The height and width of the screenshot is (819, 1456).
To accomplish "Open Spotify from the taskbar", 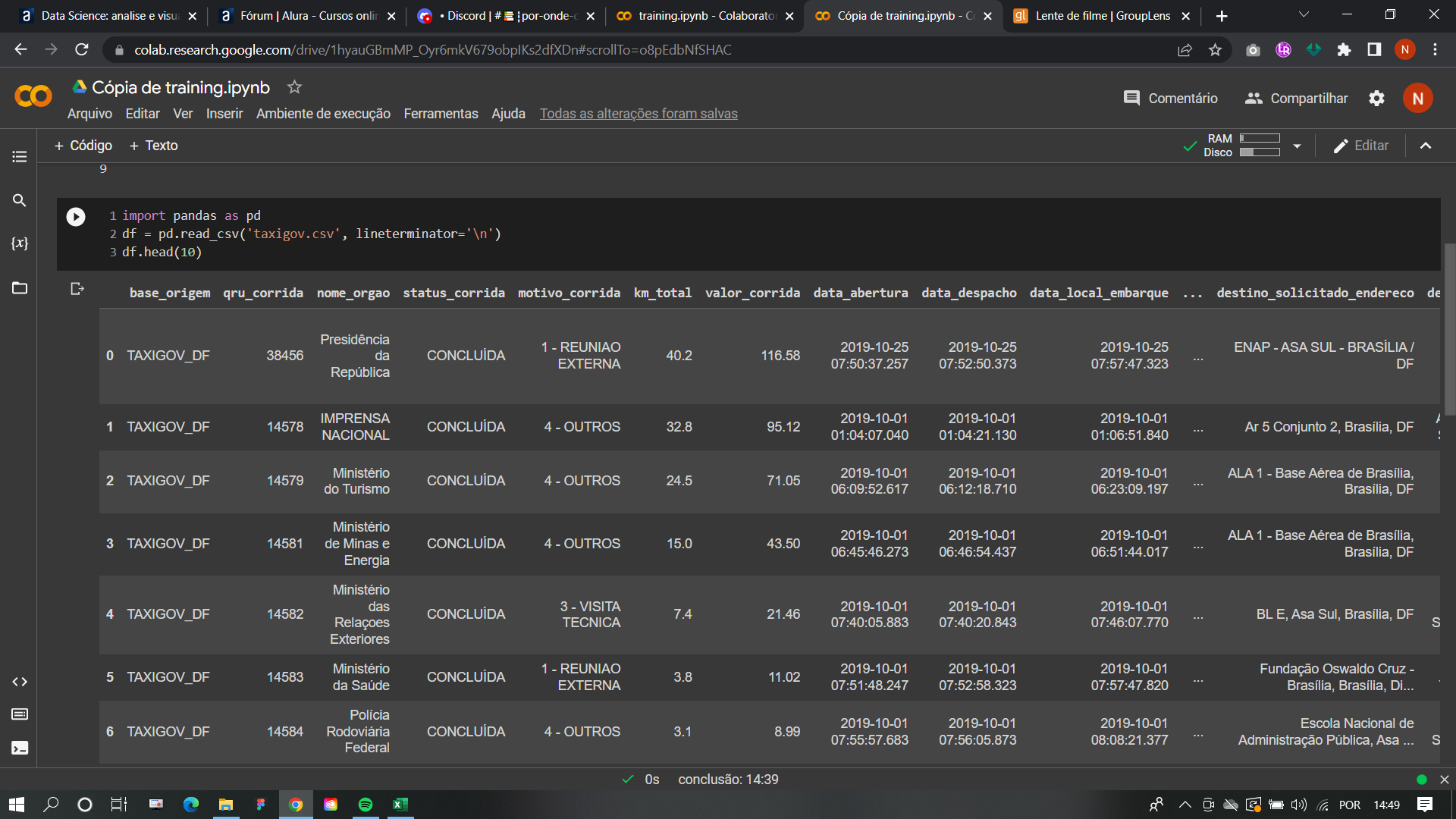I will click(x=366, y=805).
